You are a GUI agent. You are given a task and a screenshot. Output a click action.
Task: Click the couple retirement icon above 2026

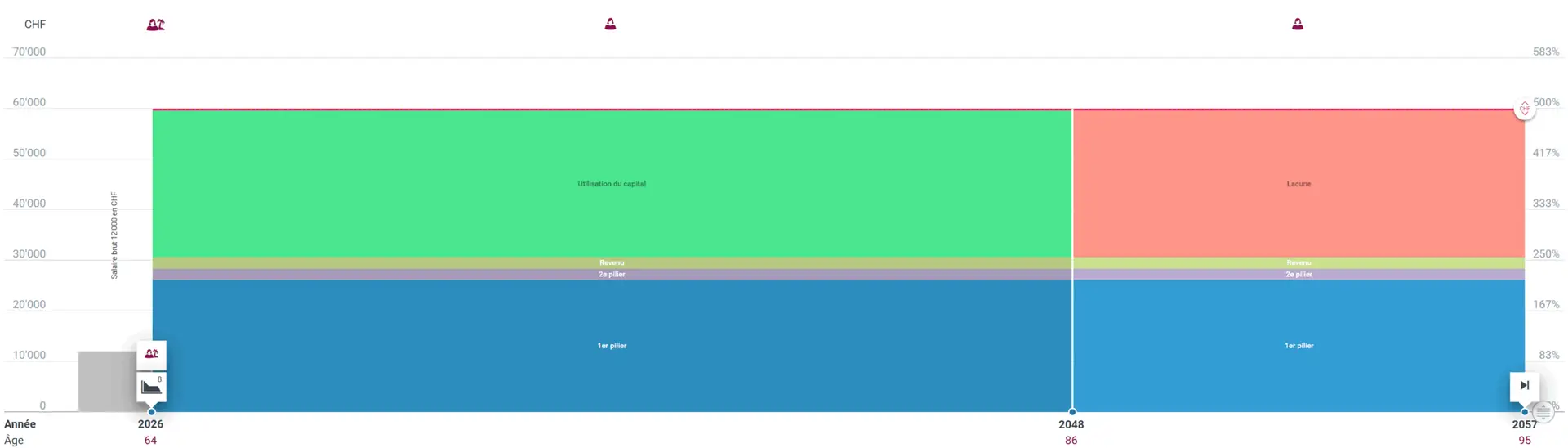point(155,25)
